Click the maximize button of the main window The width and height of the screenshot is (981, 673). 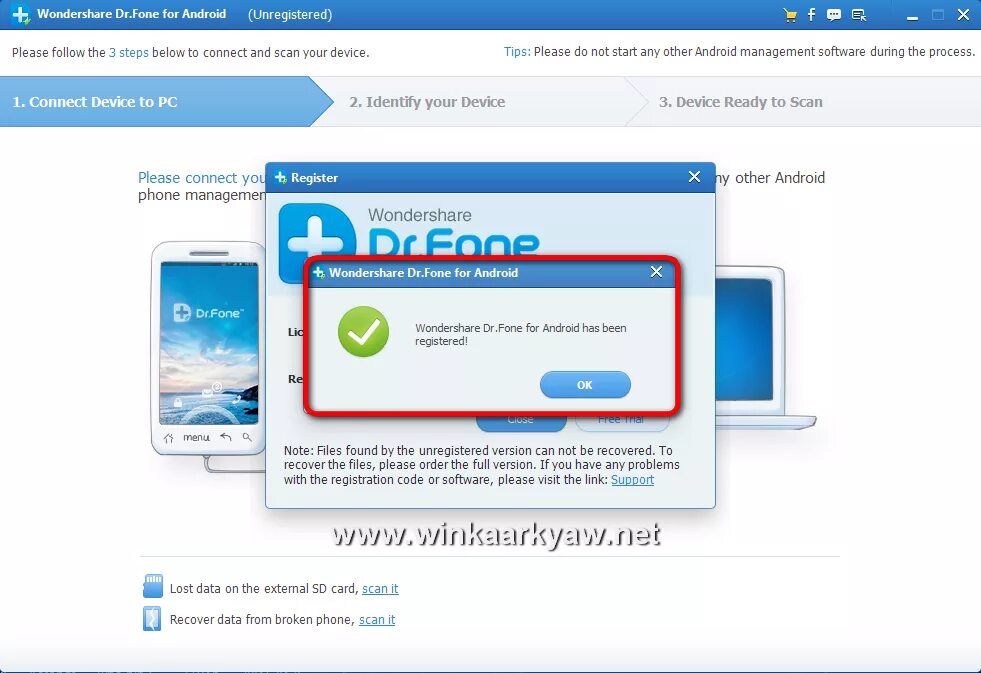point(938,15)
